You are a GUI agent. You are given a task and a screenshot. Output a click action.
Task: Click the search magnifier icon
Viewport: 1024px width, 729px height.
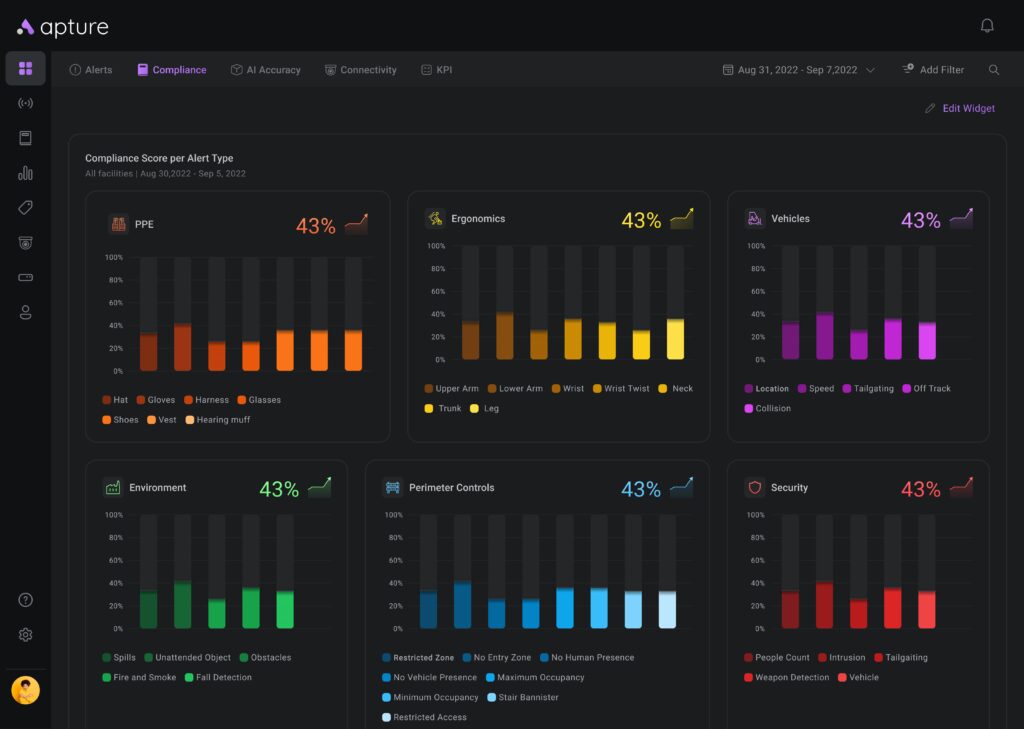click(994, 70)
